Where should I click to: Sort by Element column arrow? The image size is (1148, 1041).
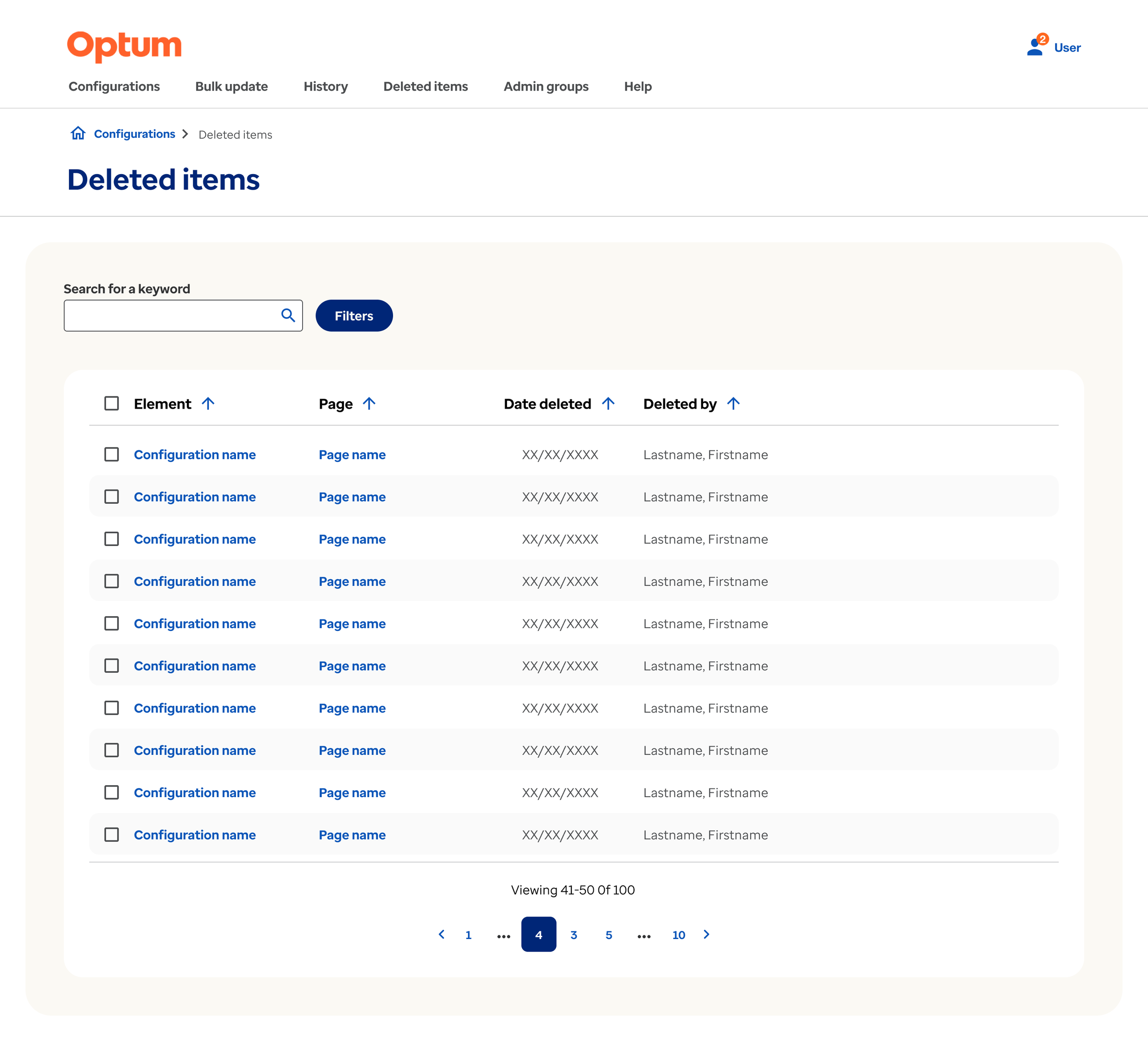208,404
